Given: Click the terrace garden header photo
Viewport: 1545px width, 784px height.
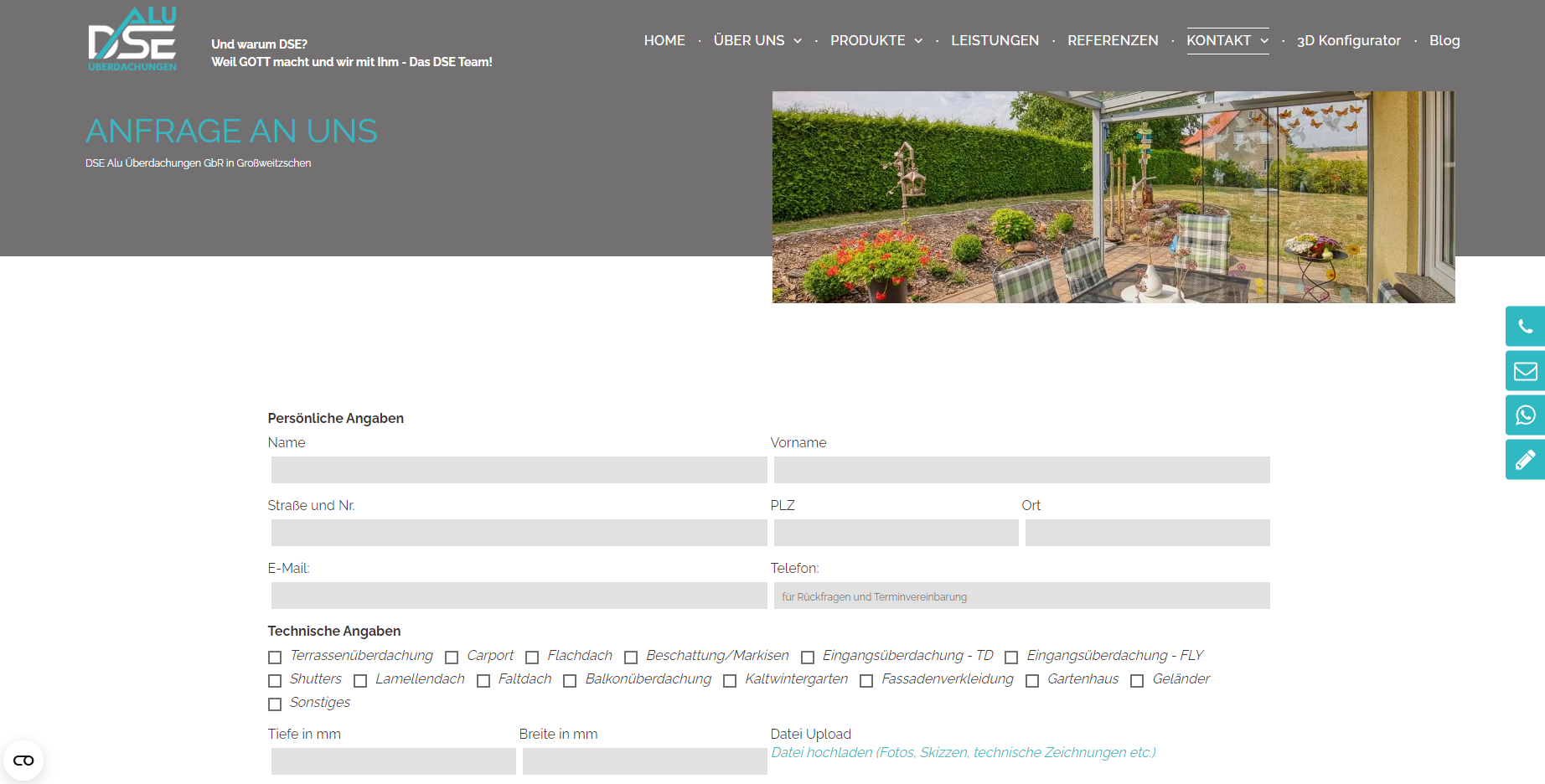Looking at the screenshot, I should point(1114,197).
